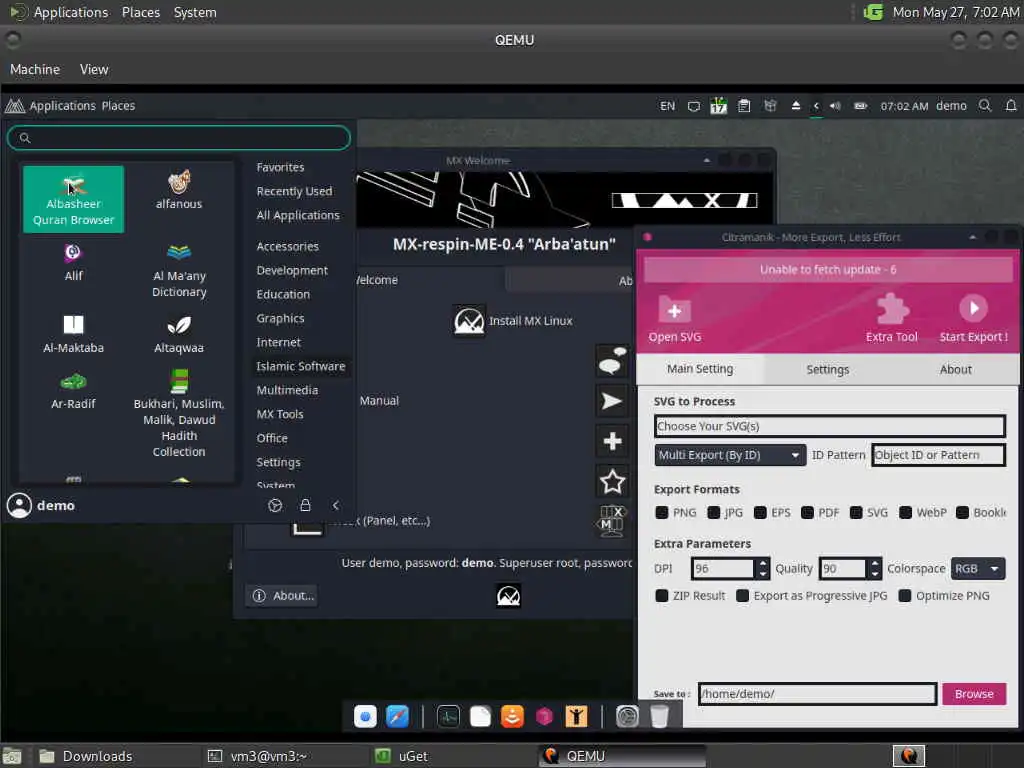Open the notifications bell in guest panel
The image size is (1024, 768).
click(x=1011, y=106)
